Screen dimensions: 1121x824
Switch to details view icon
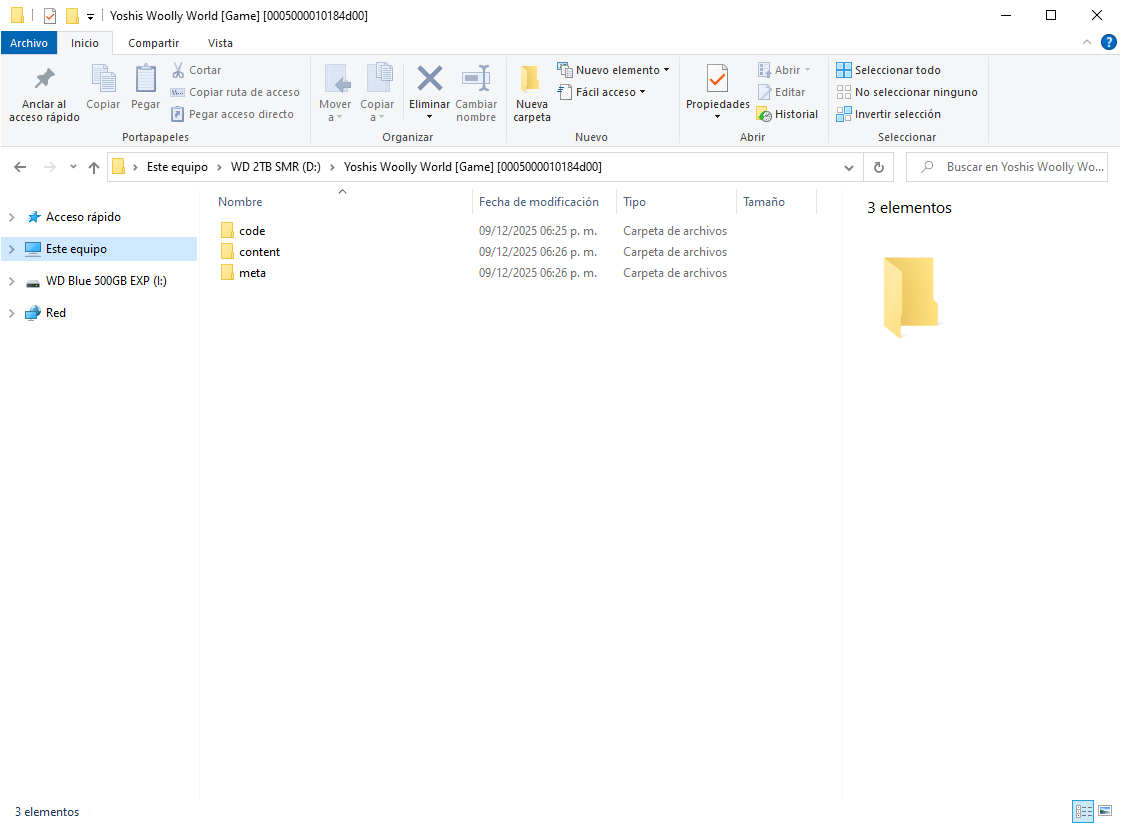[1083, 811]
